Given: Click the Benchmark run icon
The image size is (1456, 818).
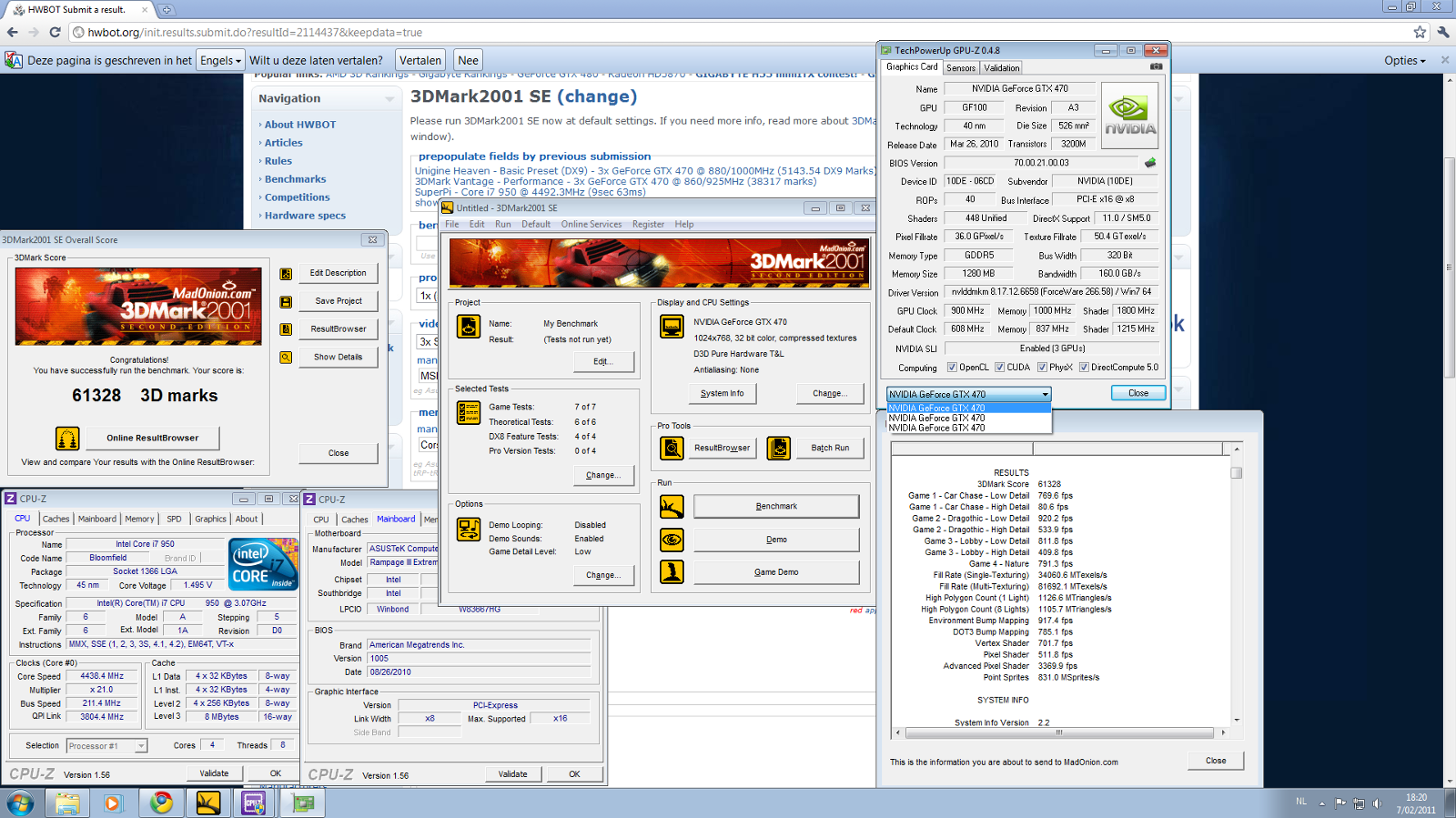Looking at the screenshot, I should click(x=672, y=507).
